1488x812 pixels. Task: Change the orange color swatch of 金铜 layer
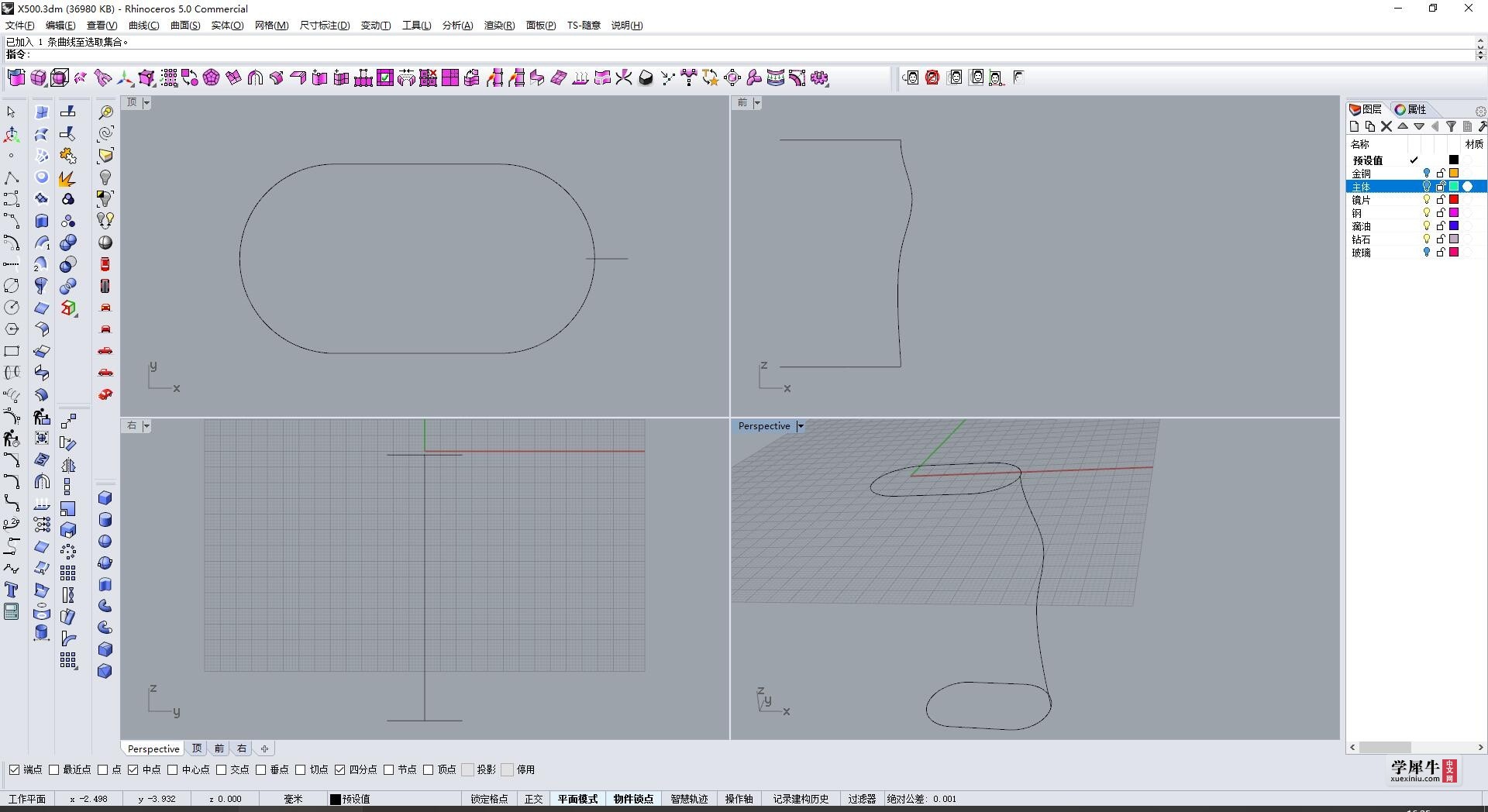tap(1454, 174)
